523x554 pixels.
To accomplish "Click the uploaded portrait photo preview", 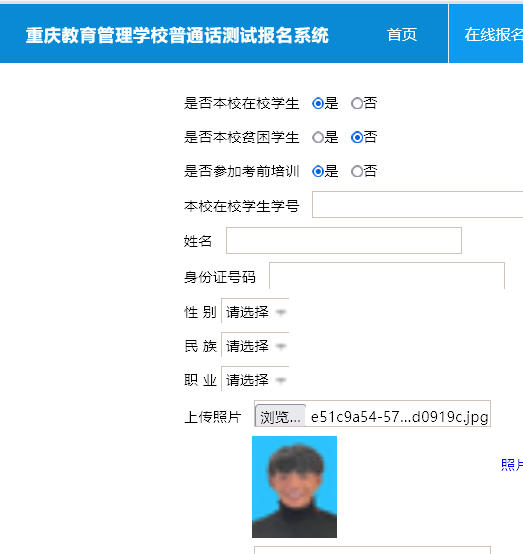I will 294,487.
